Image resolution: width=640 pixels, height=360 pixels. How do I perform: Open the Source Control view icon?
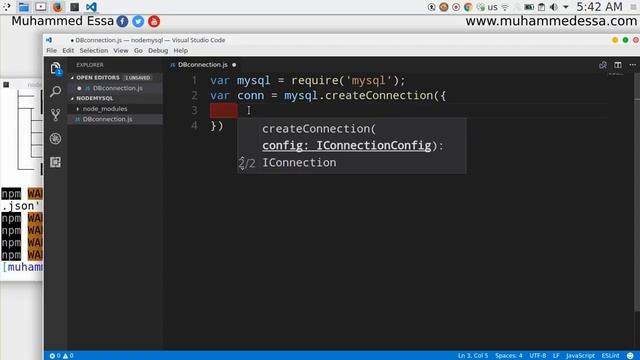[x=56, y=115]
